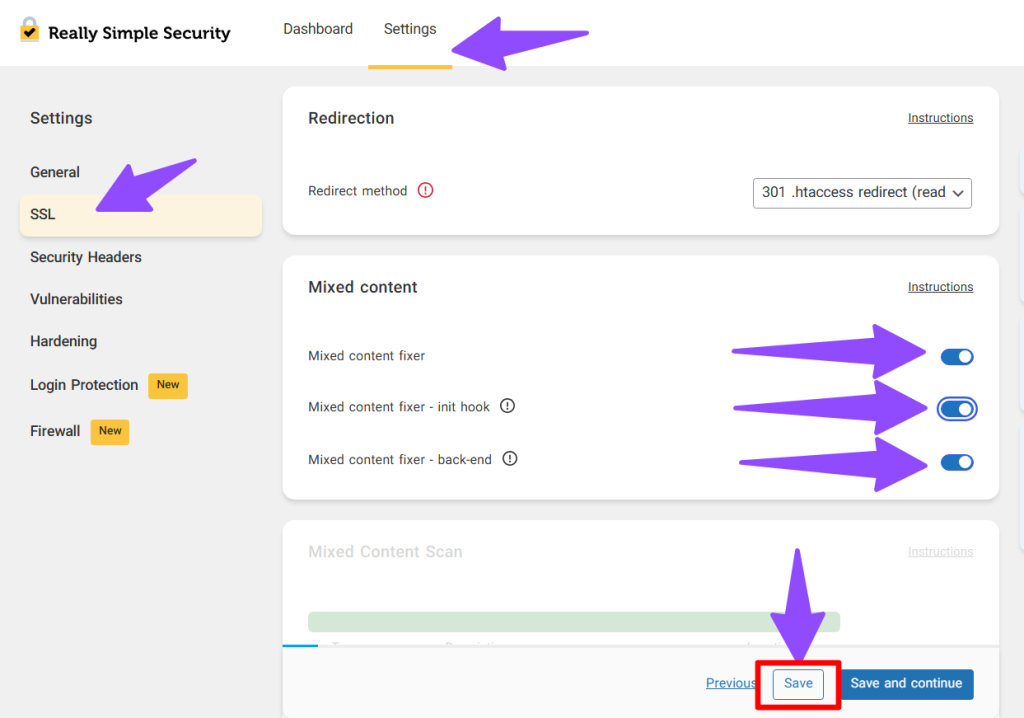This screenshot has height=718, width=1024.
Task: Click the Really Simple Security title text
Action: (x=139, y=33)
